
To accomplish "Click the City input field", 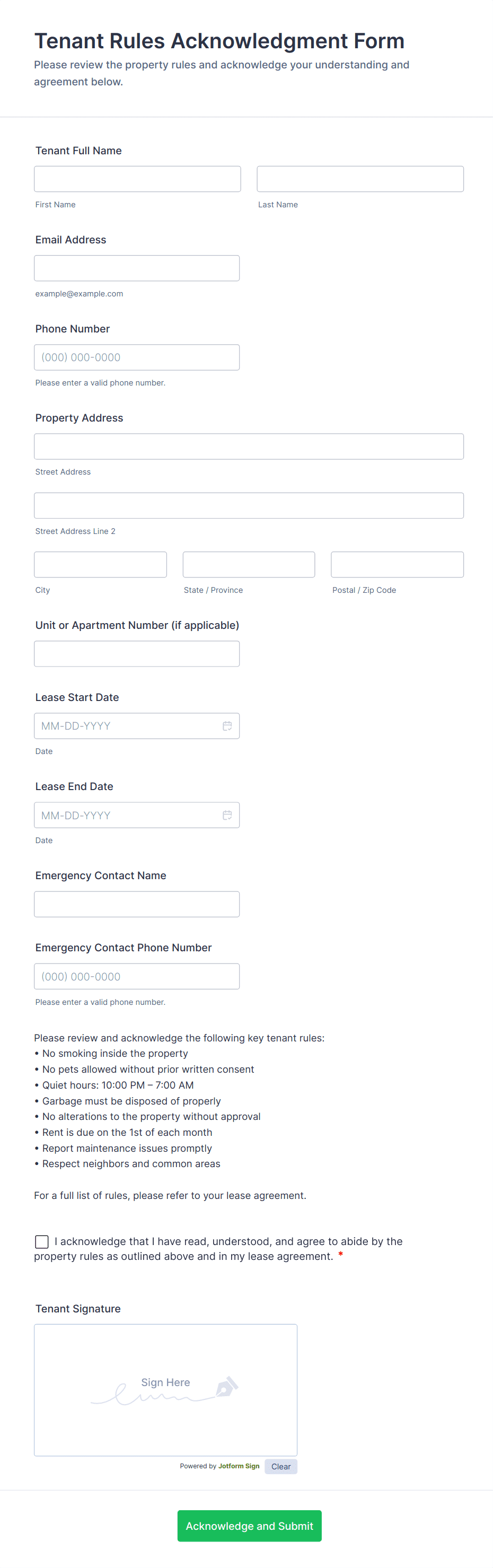I will 100,564.
